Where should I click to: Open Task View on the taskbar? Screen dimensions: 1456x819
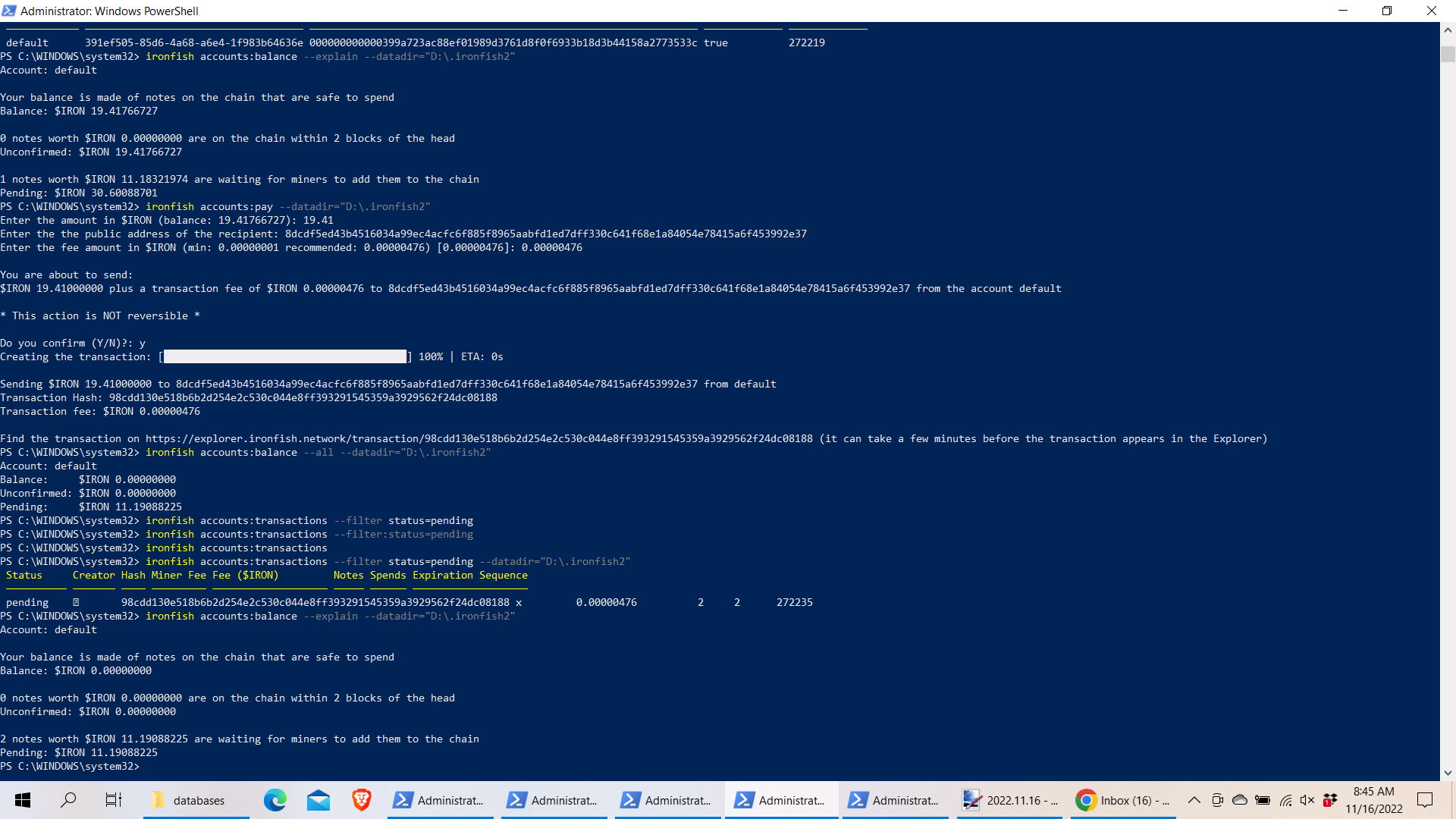112,800
